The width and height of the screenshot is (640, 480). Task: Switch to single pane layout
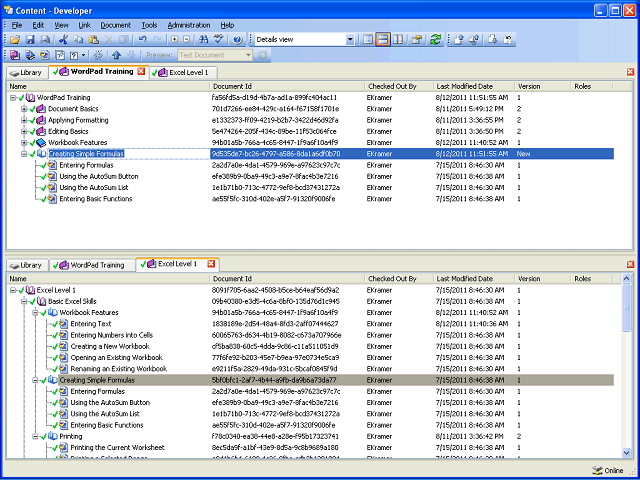[x=368, y=40]
